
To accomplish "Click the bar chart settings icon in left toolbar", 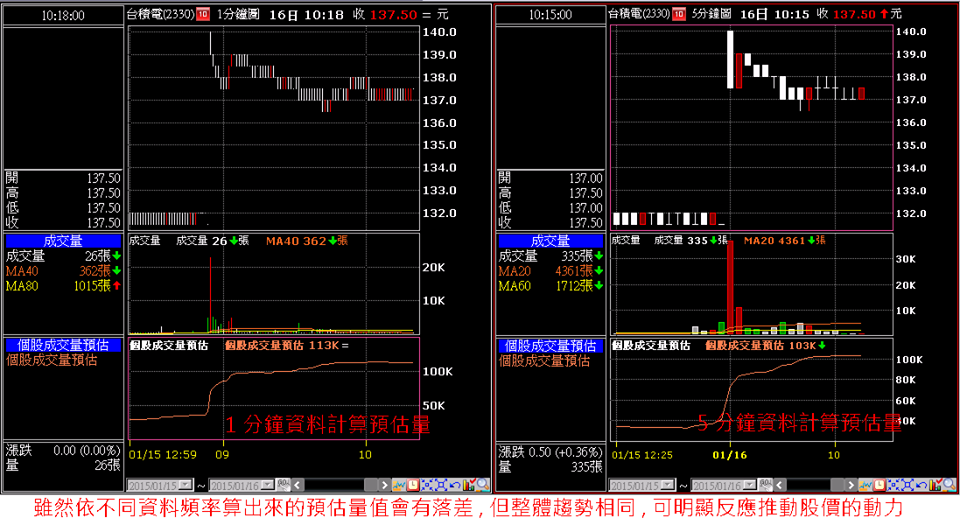I will [x=466, y=485].
